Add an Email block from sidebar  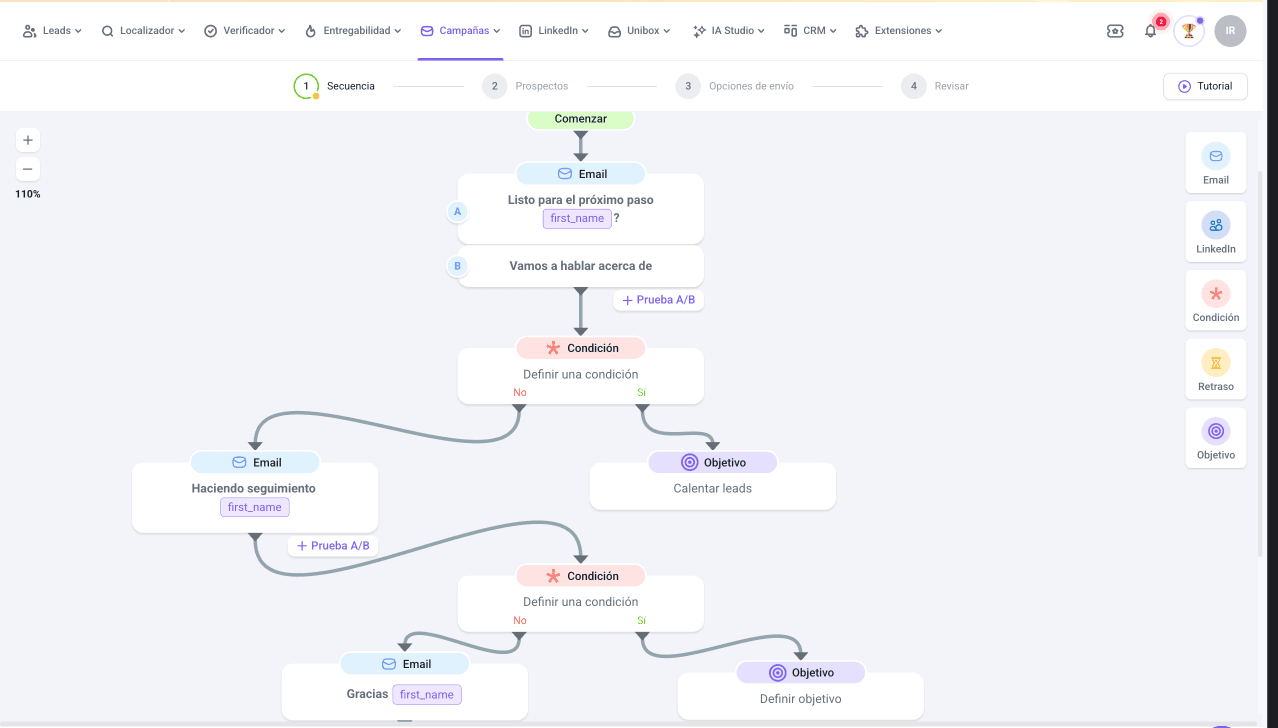1216,162
